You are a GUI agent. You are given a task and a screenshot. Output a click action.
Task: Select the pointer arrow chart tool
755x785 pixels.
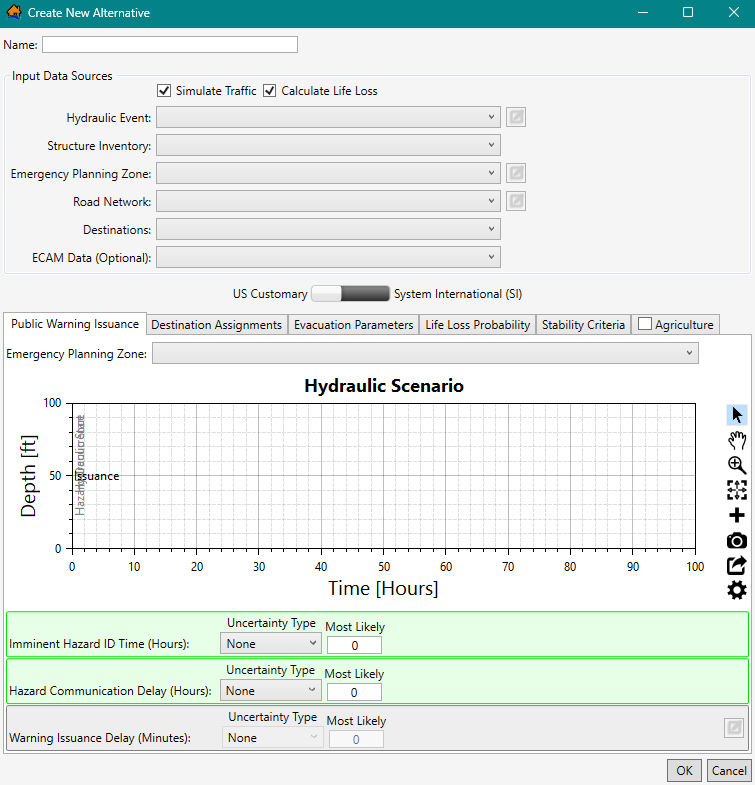736,415
